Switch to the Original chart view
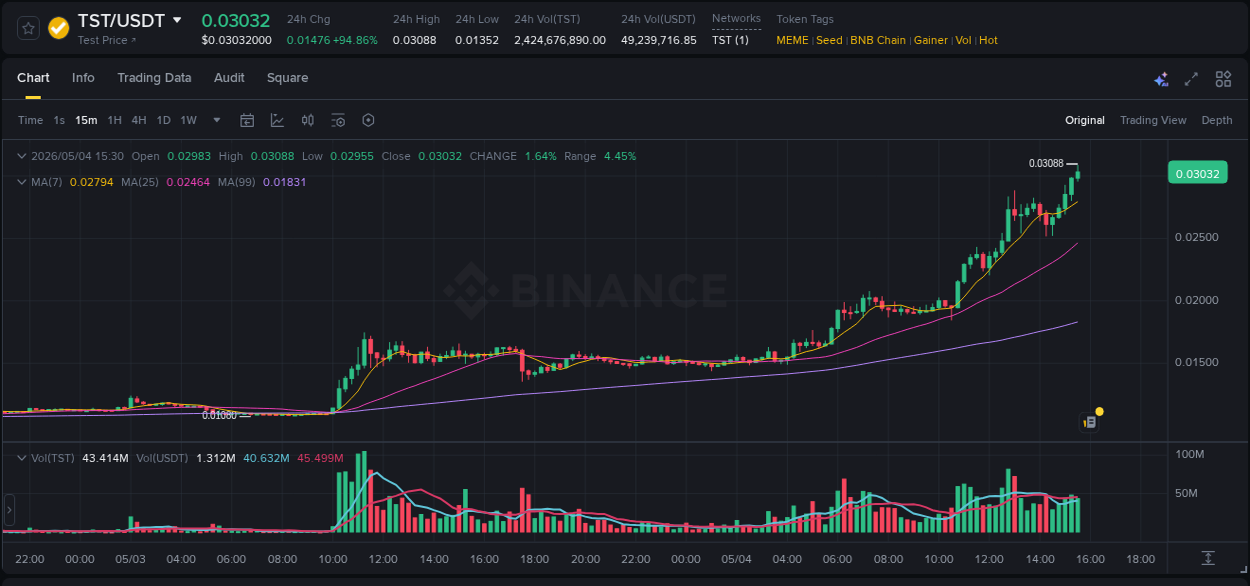 tap(1085, 120)
